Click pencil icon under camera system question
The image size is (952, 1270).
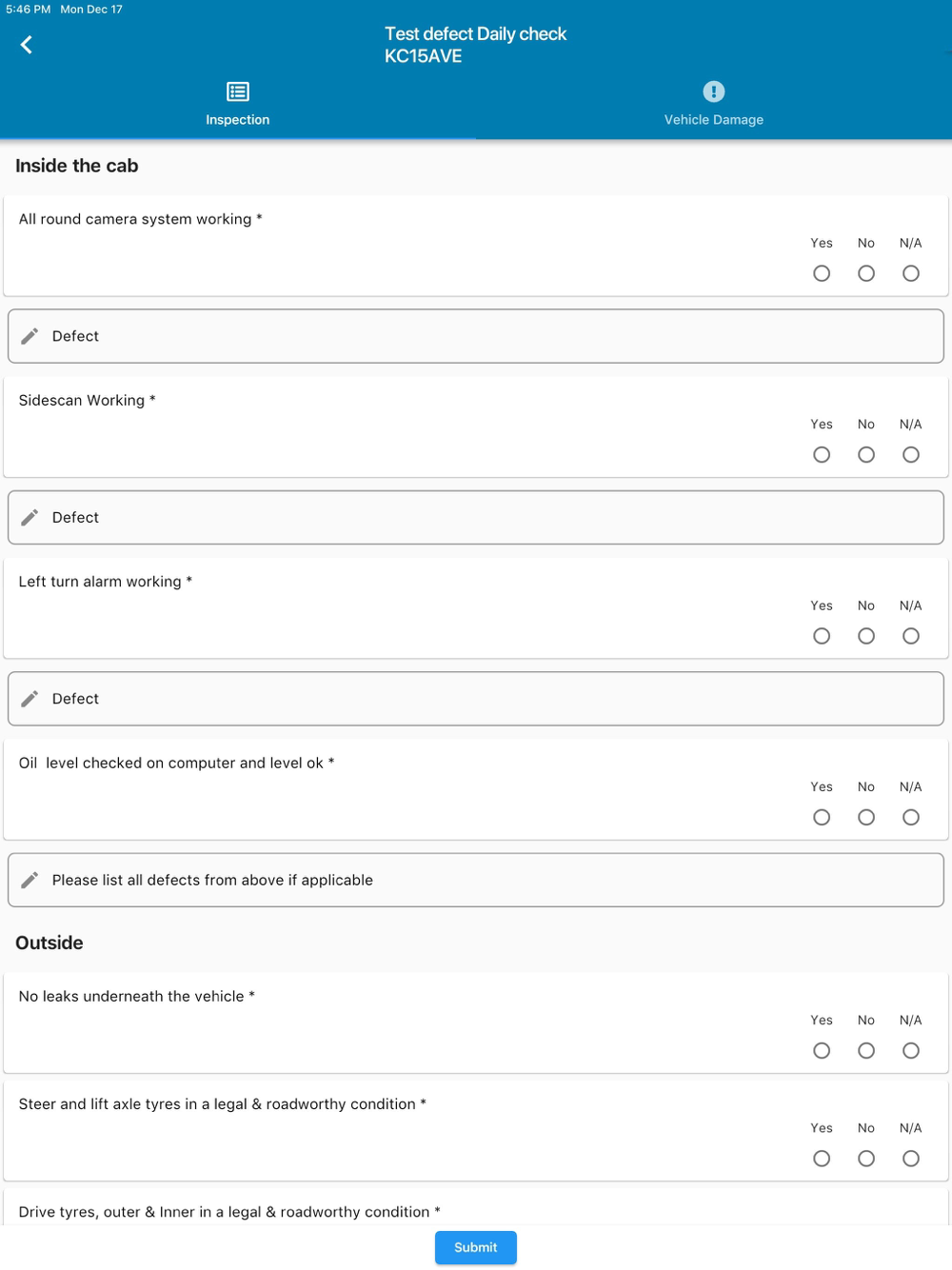pos(30,336)
